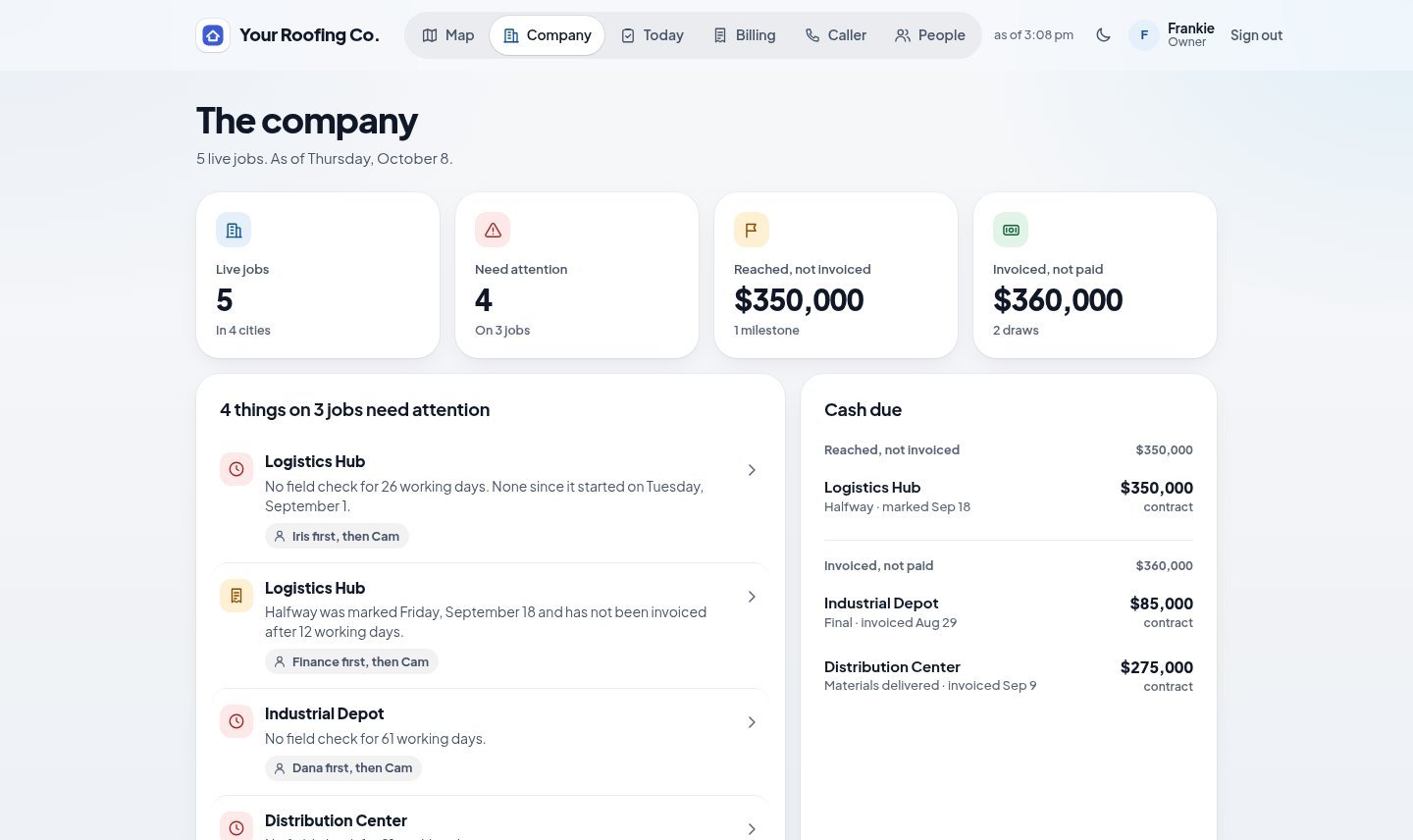The height and width of the screenshot is (840, 1413).
Task: Open the Distribution Center alert chevron
Action: pyautogui.click(x=752, y=829)
